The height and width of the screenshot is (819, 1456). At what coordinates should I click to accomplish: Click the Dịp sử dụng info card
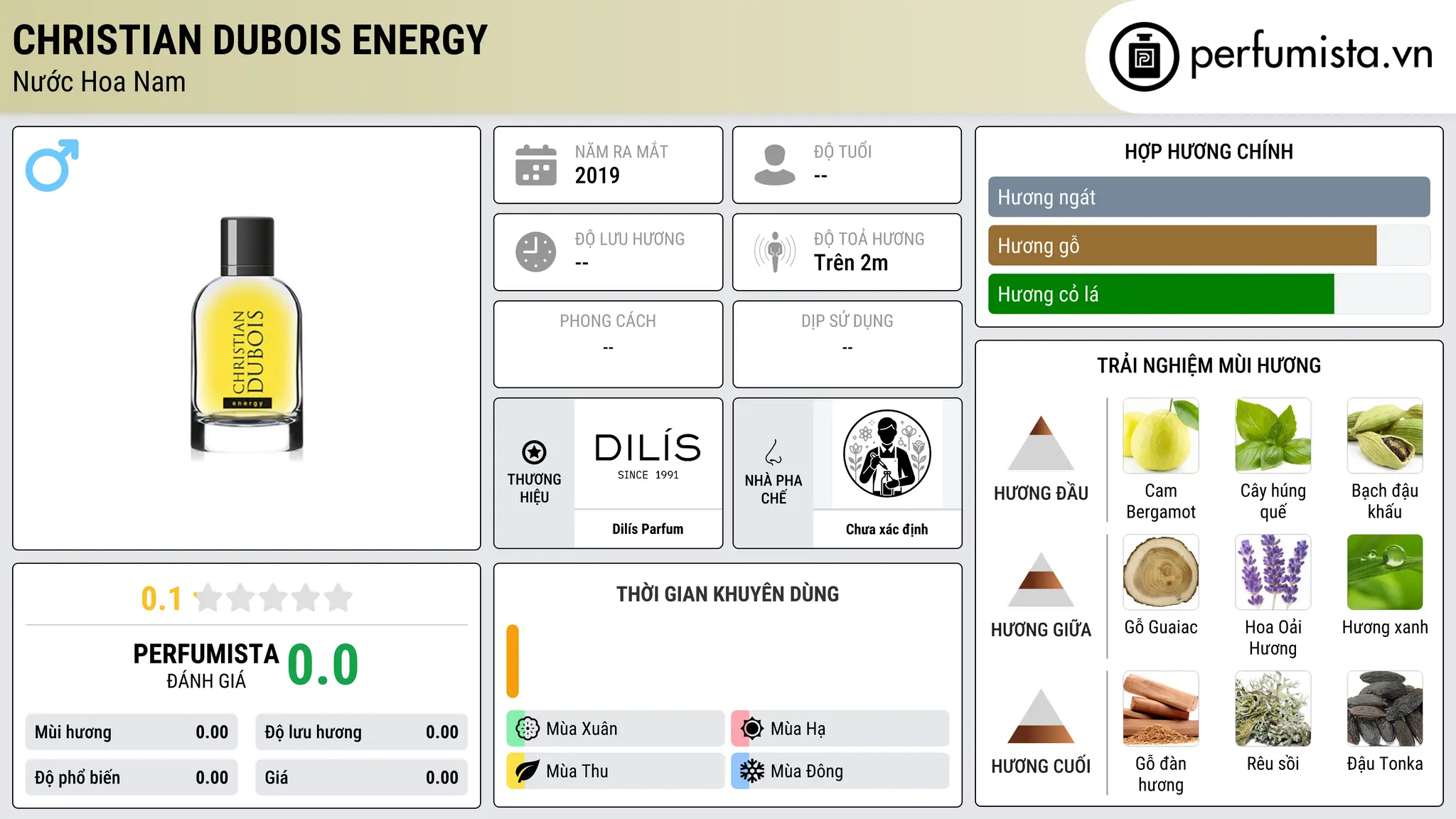pyautogui.click(x=847, y=344)
